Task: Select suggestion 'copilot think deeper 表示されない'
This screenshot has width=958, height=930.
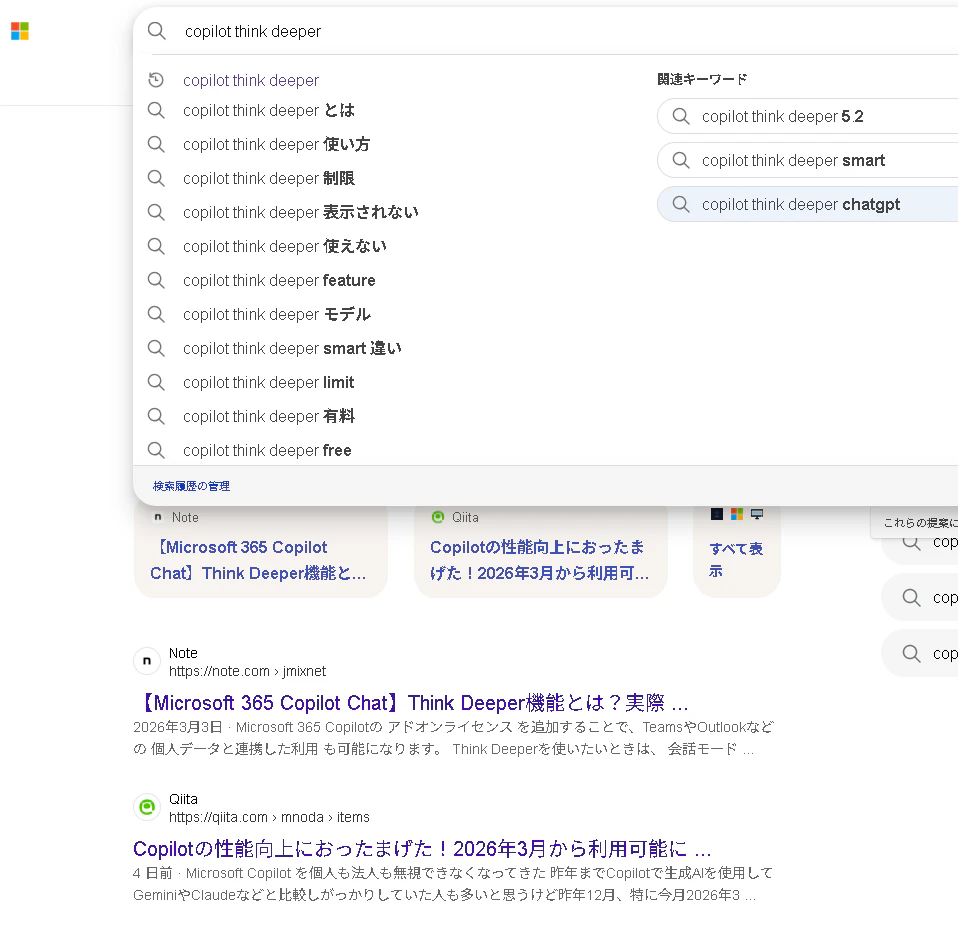Action: (301, 212)
